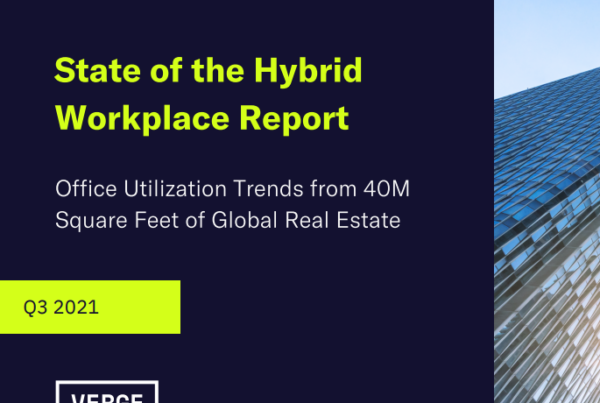600x403 pixels.
Task: Click the "Q3 2021" text label
Action: coord(61,307)
